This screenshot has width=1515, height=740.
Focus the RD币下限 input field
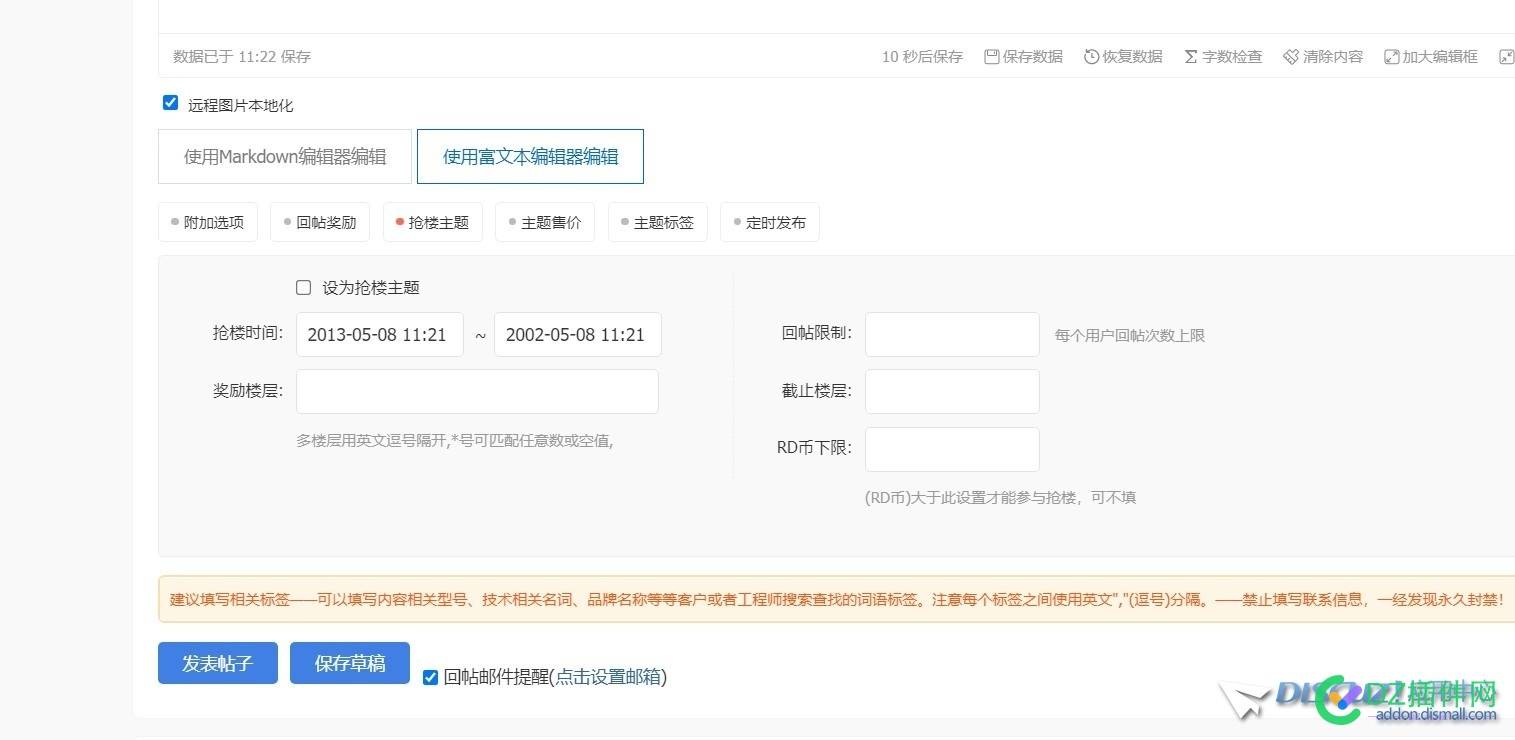[952, 449]
